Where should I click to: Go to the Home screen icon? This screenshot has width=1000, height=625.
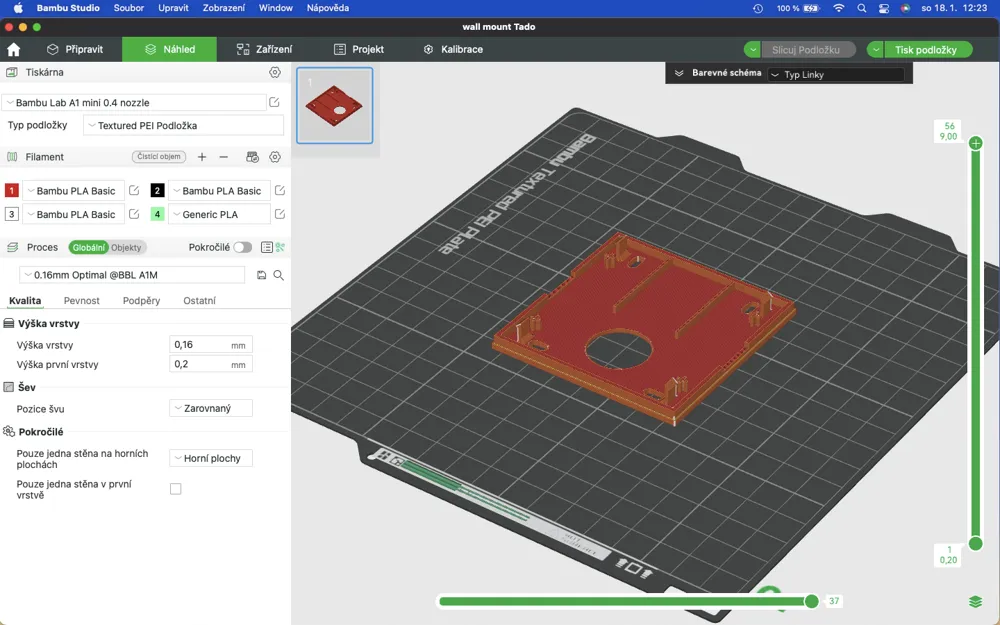(13, 49)
